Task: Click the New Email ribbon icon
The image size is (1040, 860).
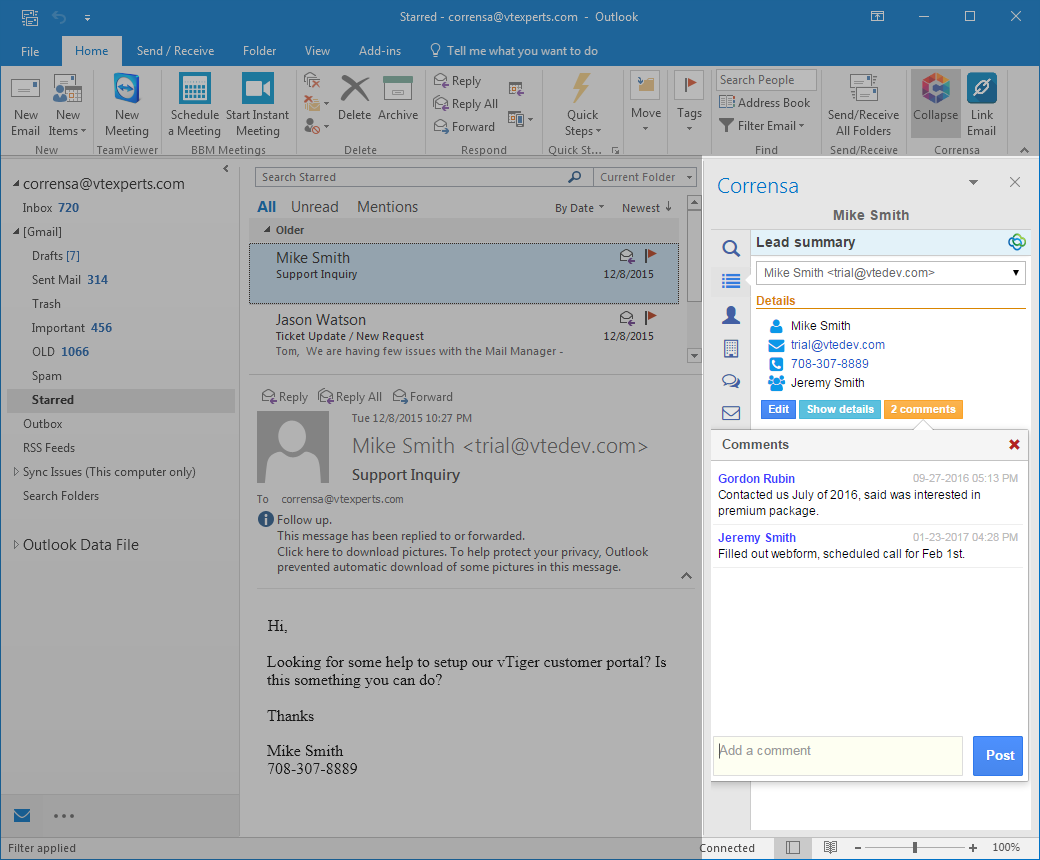Action: (25, 104)
